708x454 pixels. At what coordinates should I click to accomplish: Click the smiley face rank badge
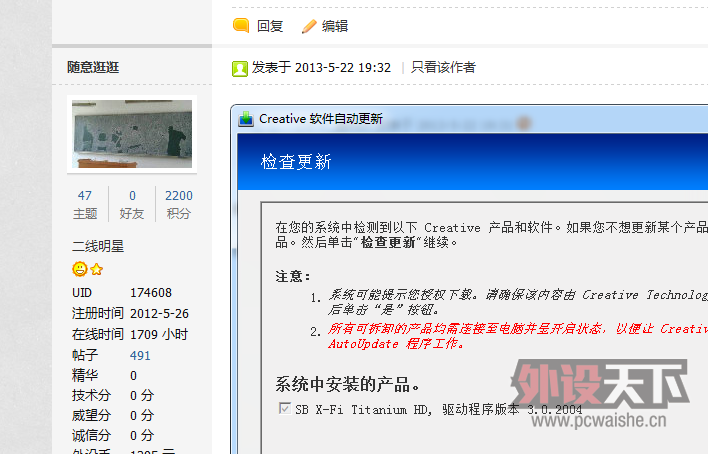coord(80,269)
